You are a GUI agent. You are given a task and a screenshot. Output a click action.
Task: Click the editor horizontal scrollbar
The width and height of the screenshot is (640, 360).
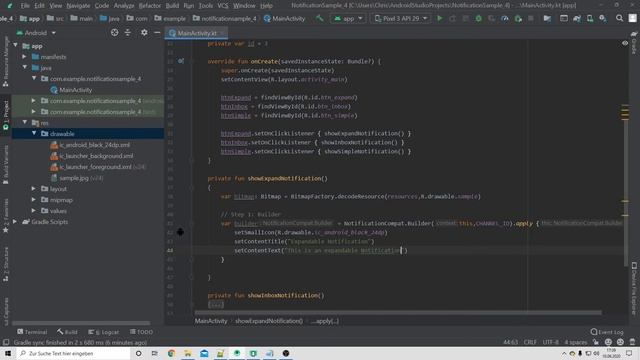click(x=398, y=313)
